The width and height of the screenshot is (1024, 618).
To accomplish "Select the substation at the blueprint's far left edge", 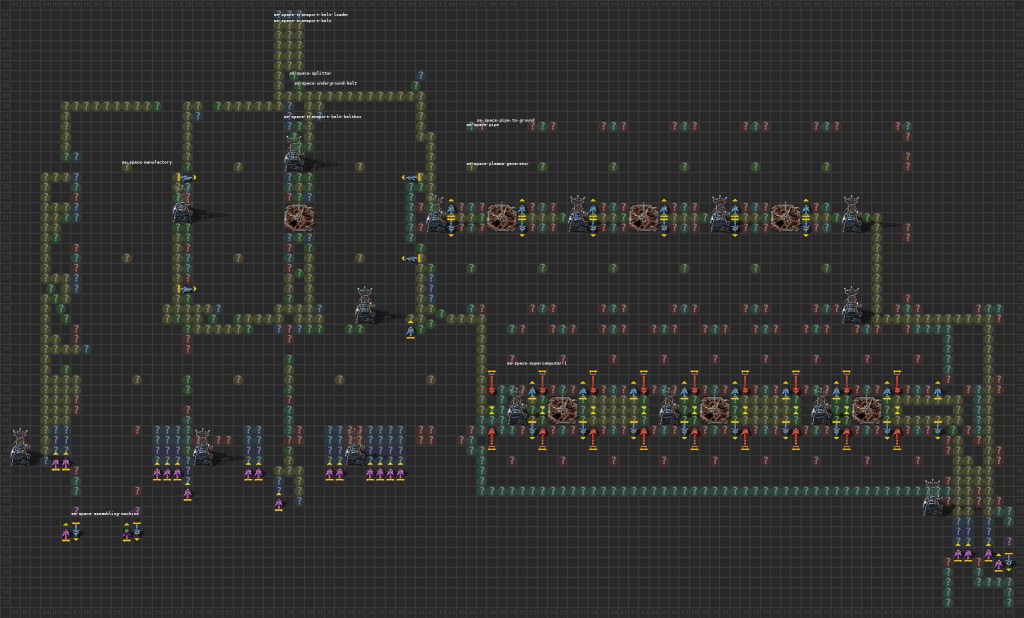I will (x=20, y=447).
